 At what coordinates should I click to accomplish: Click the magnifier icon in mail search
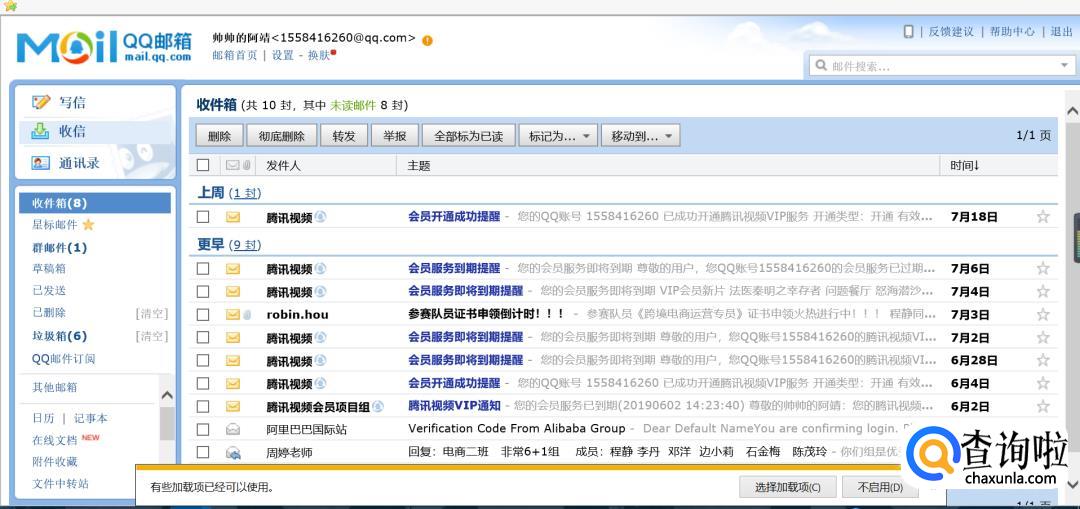pyautogui.click(x=821, y=66)
